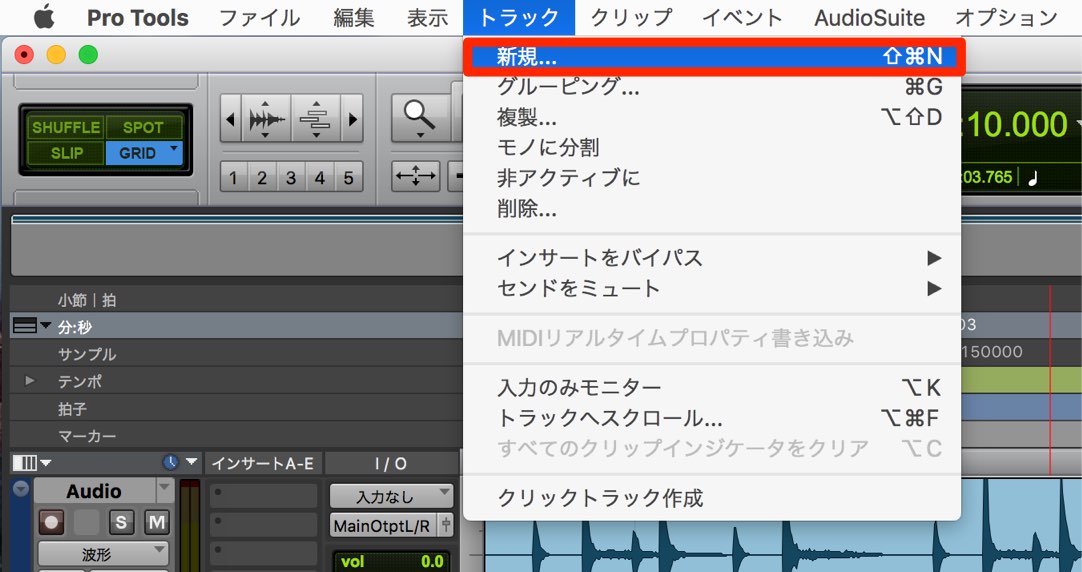Open the AudioSuite menu
This screenshot has height=572, width=1082.
click(869, 18)
